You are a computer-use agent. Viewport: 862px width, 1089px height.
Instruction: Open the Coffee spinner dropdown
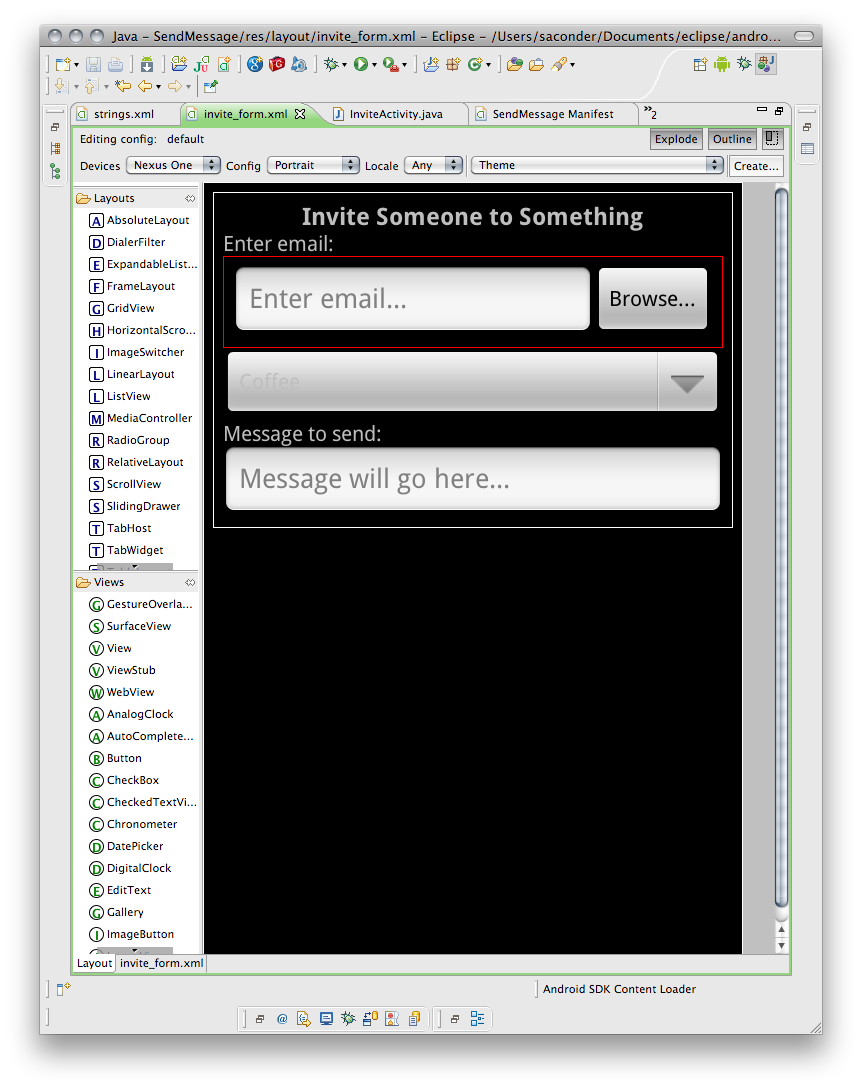pos(472,381)
